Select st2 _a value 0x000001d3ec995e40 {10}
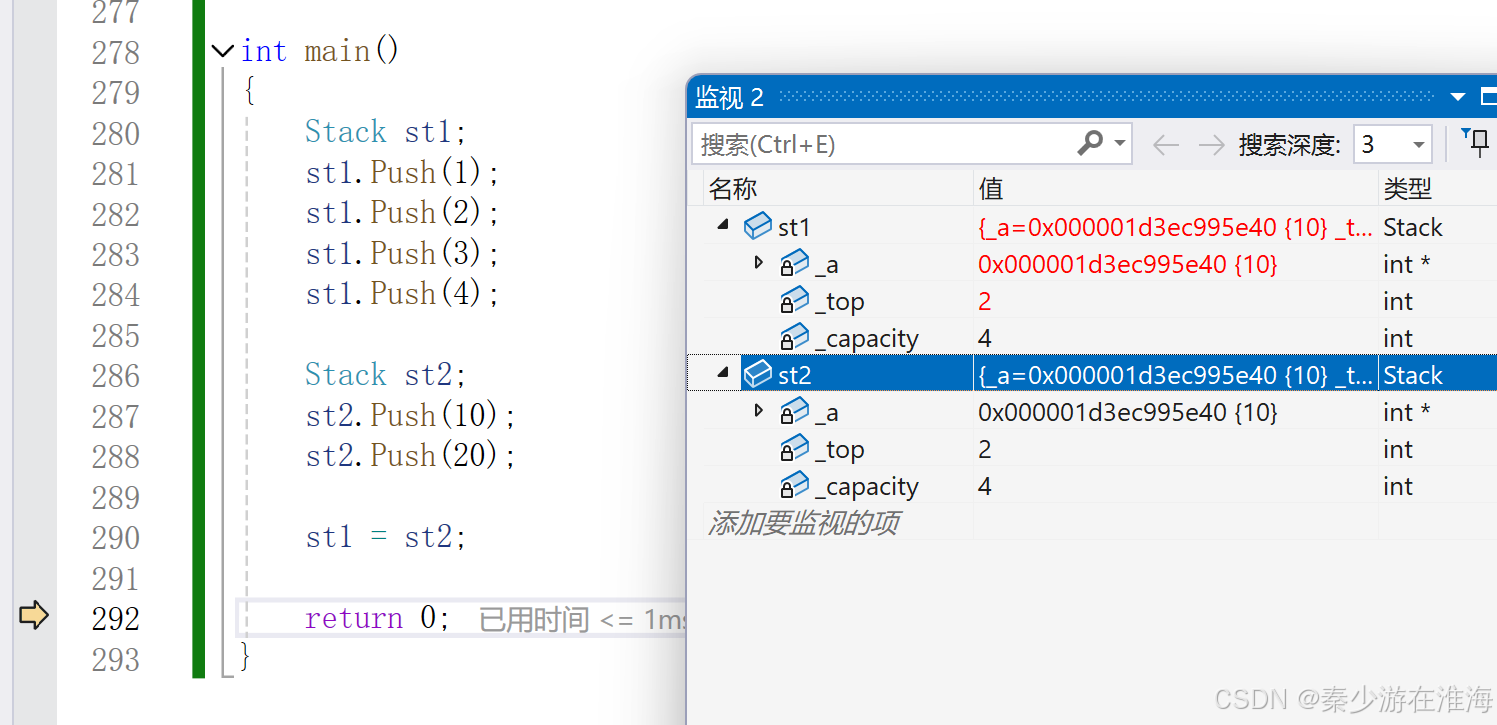 click(1127, 412)
